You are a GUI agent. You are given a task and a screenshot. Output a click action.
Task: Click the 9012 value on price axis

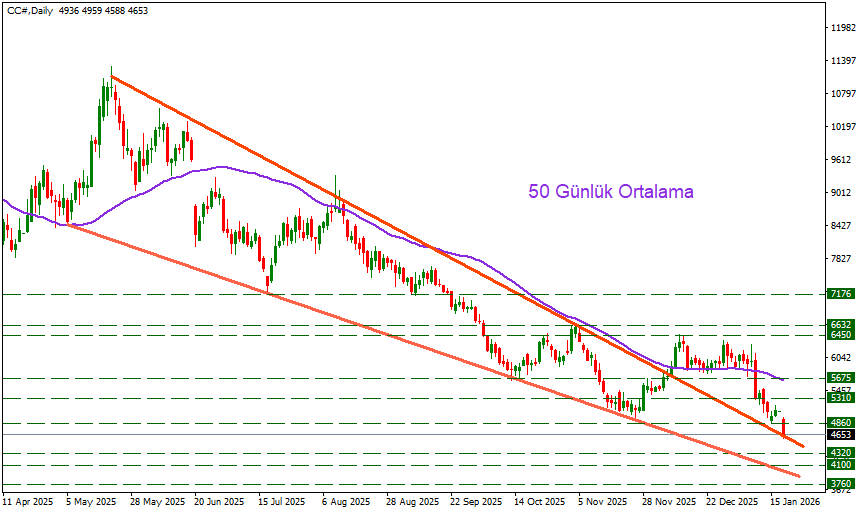point(841,193)
